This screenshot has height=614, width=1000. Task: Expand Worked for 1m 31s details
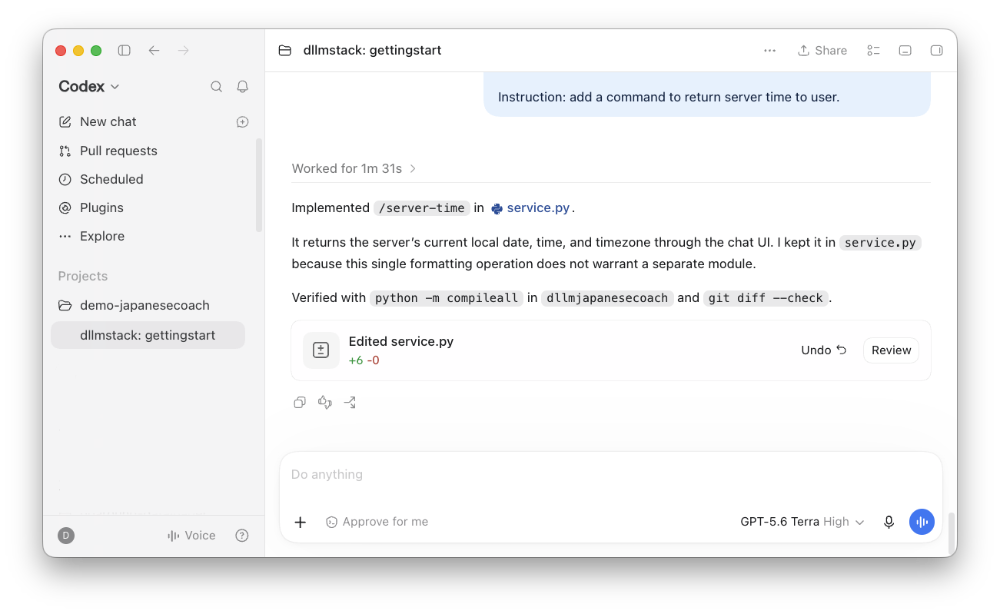click(x=354, y=168)
